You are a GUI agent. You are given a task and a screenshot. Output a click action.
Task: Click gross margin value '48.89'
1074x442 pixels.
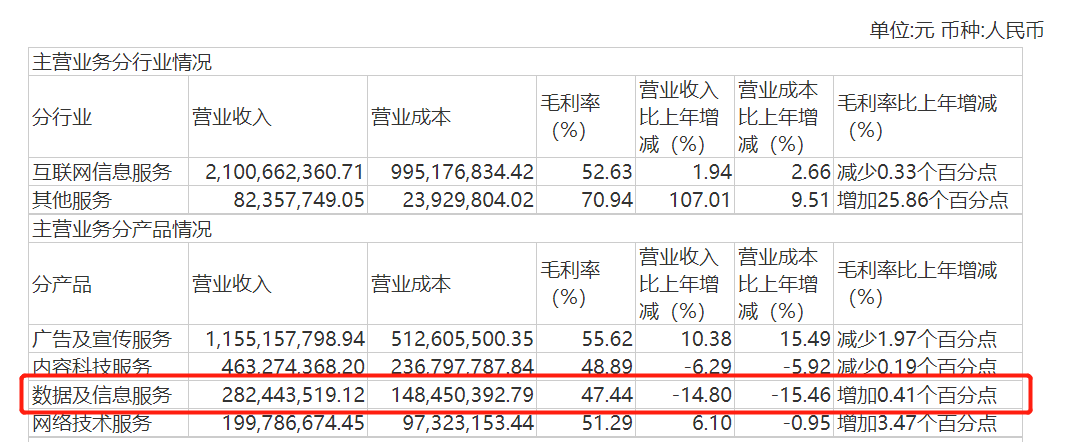click(605, 367)
